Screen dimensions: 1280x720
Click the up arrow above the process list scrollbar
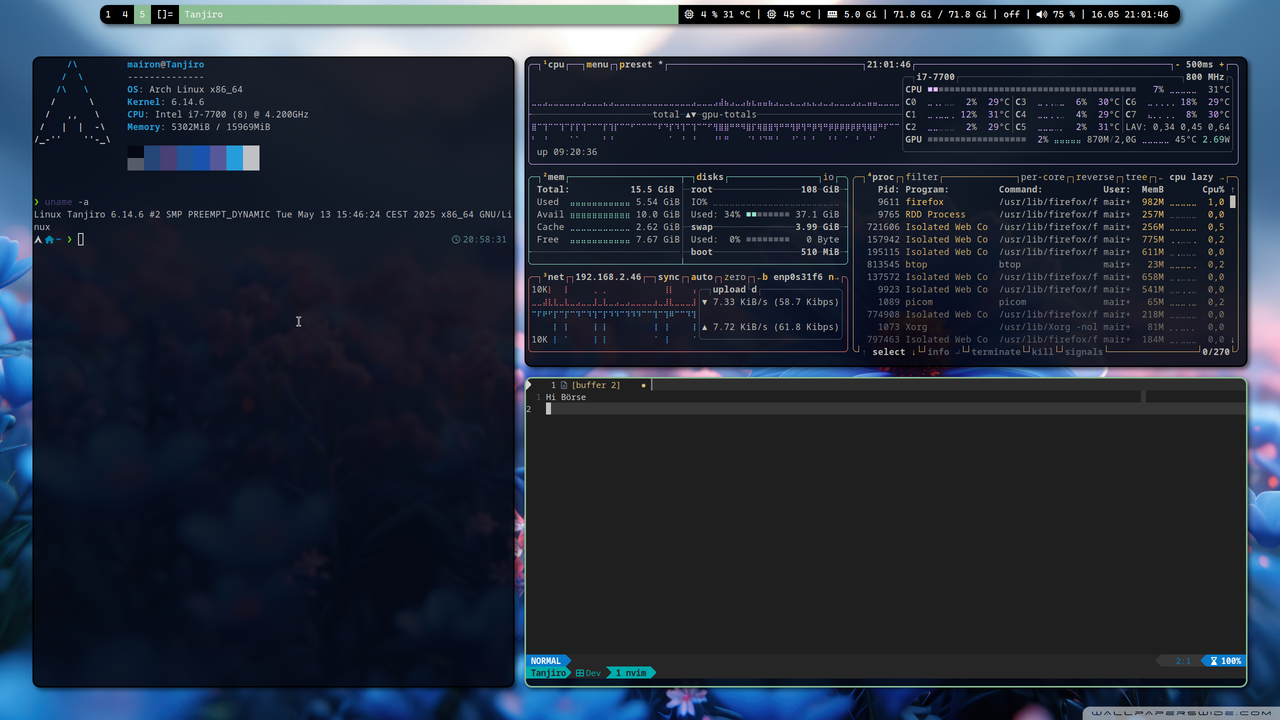[x=1233, y=189]
